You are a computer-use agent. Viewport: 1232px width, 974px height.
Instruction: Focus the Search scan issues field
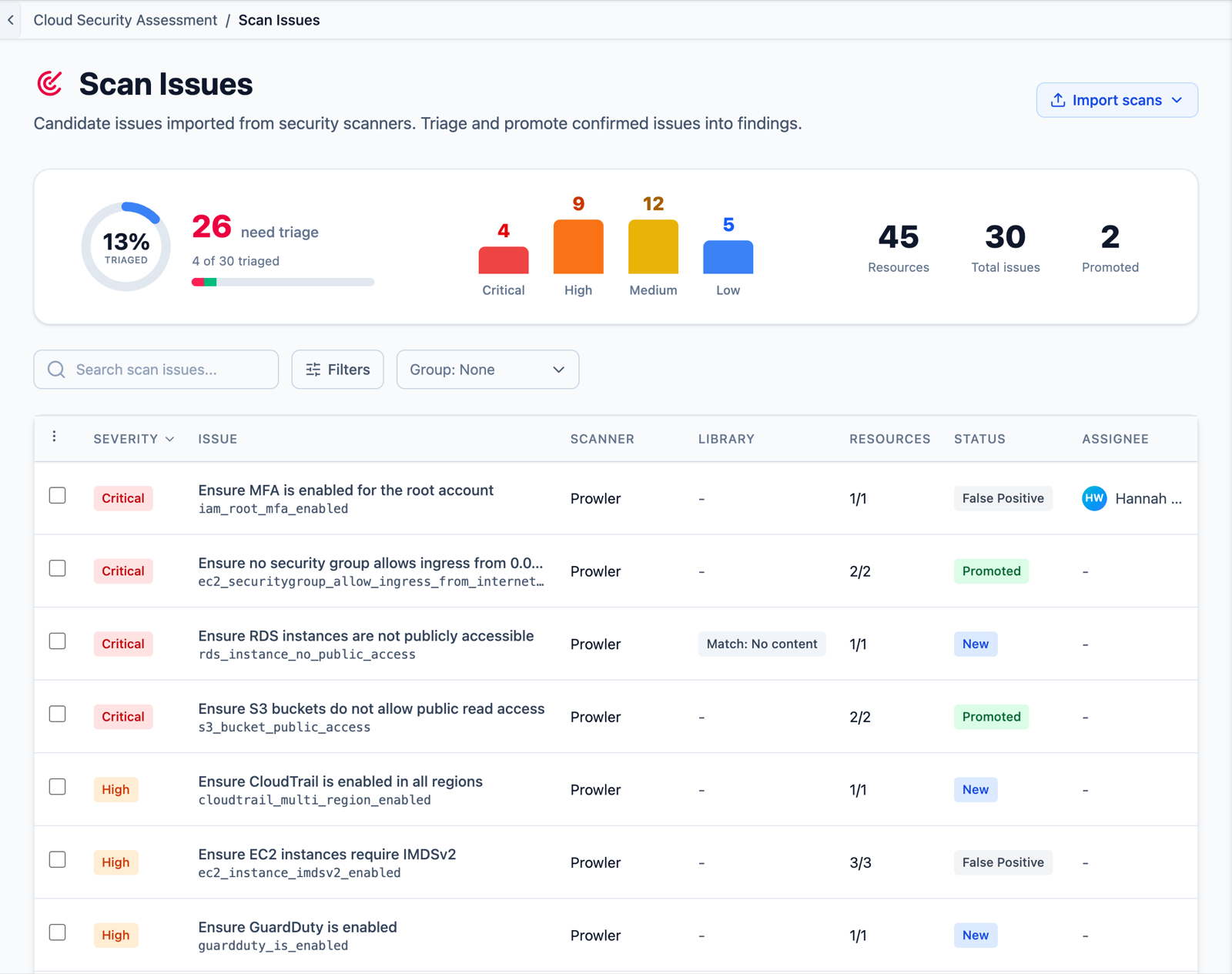pyautogui.click(x=156, y=370)
